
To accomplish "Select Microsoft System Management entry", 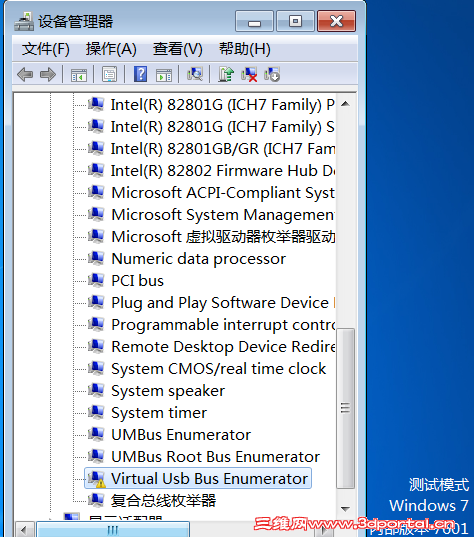I will pyautogui.click(x=223, y=215).
